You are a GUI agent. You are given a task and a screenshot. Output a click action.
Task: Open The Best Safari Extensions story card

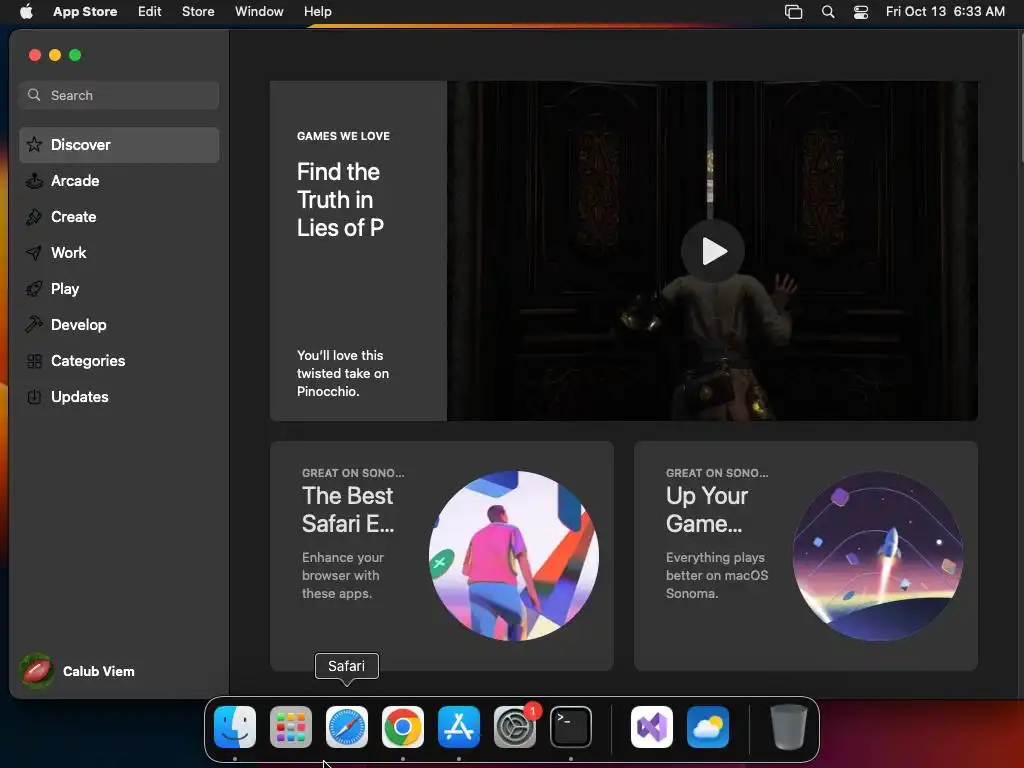tap(441, 556)
